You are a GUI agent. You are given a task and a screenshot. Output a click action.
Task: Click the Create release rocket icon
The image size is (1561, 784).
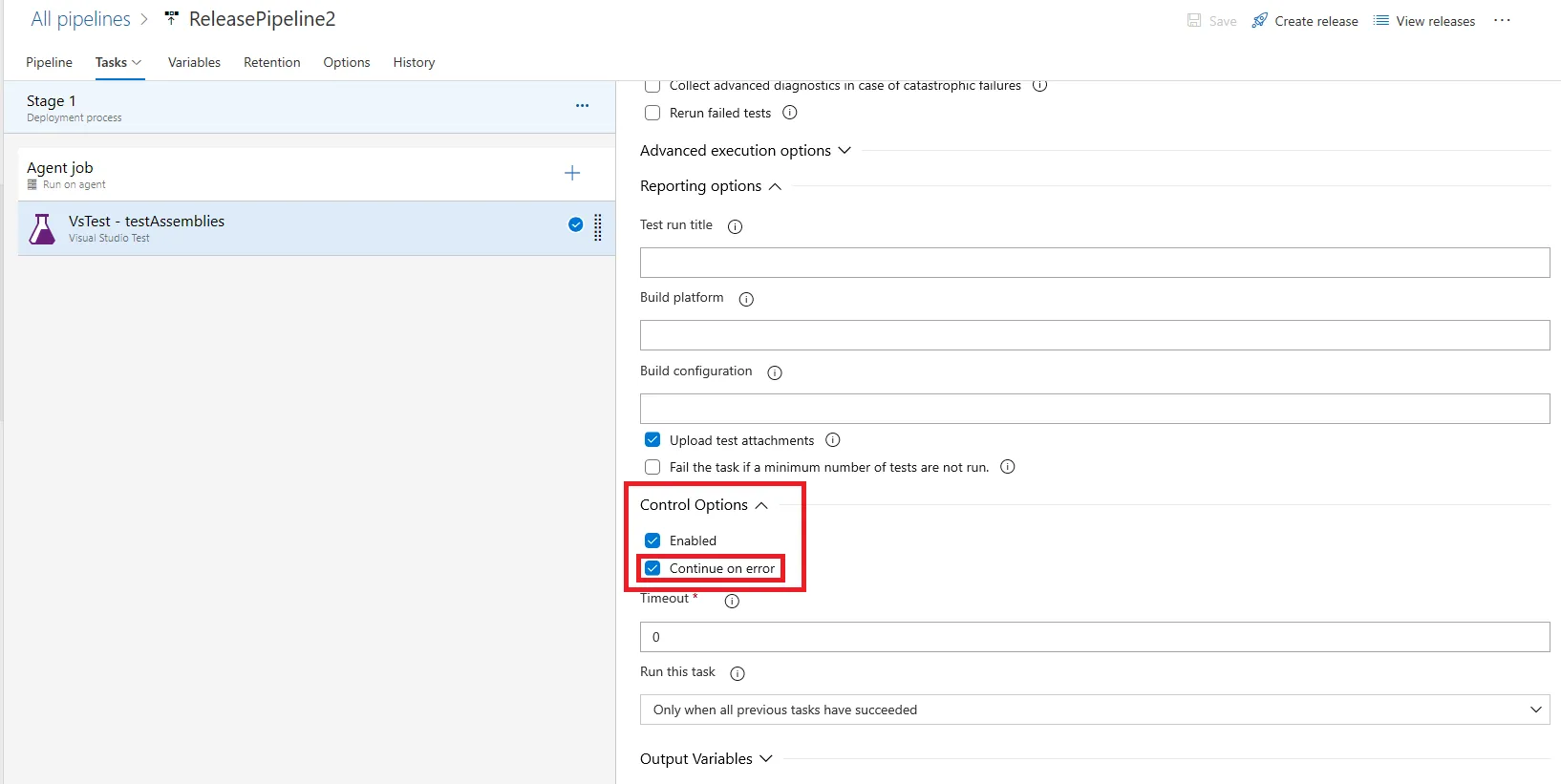[x=1260, y=20]
